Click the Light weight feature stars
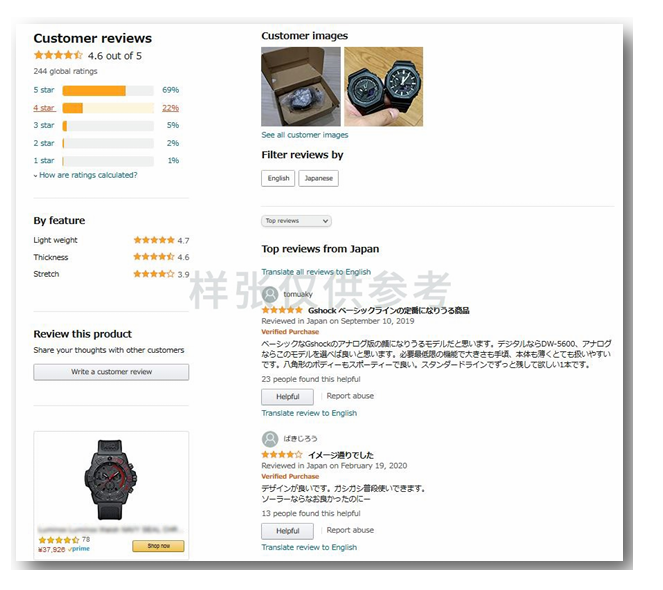The image size is (663, 590). pos(154,240)
